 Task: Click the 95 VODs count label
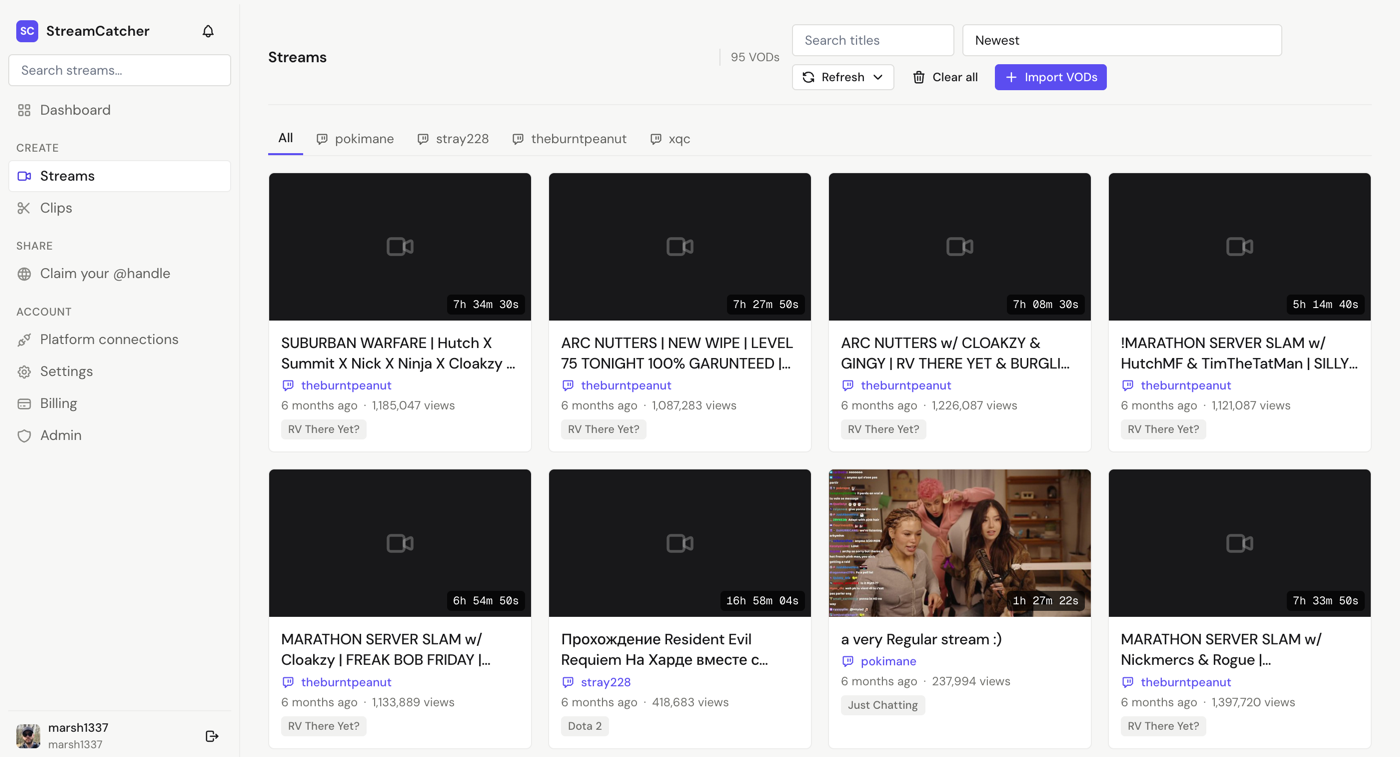pos(755,57)
